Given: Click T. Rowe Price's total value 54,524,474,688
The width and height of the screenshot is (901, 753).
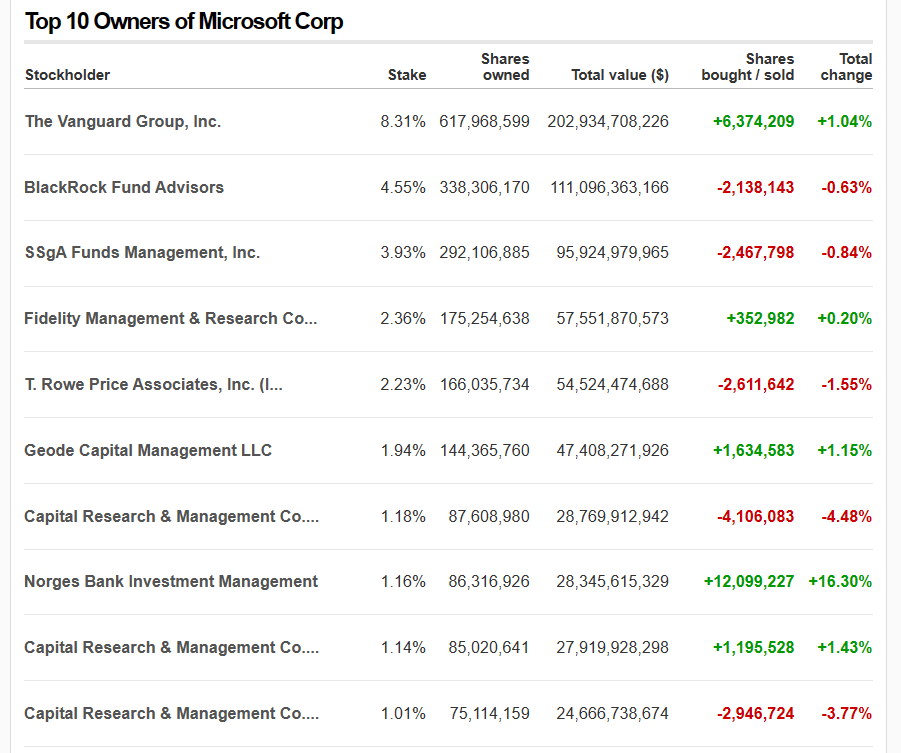Looking at the screenshot, I should tap(613, 384).
